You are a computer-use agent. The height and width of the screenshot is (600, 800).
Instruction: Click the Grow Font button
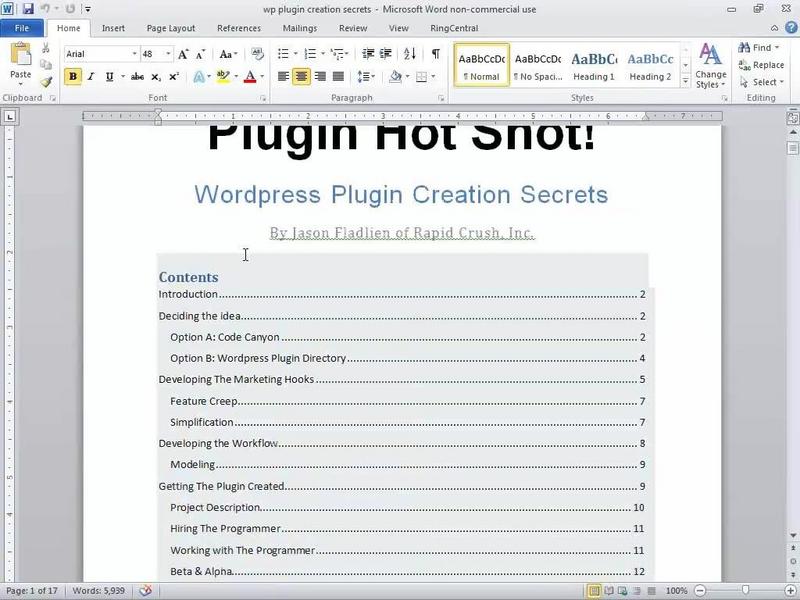pyautogui.click(x=183, y=54)
